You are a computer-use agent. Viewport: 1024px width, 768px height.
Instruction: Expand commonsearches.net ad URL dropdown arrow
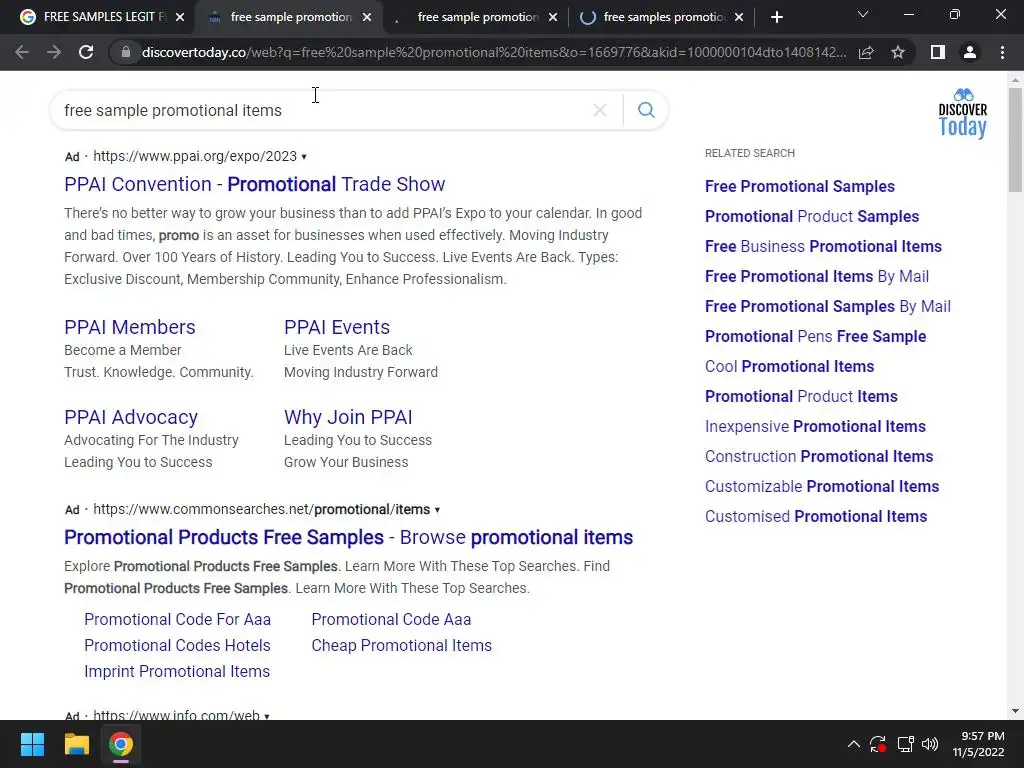click(x=437, y=510)
